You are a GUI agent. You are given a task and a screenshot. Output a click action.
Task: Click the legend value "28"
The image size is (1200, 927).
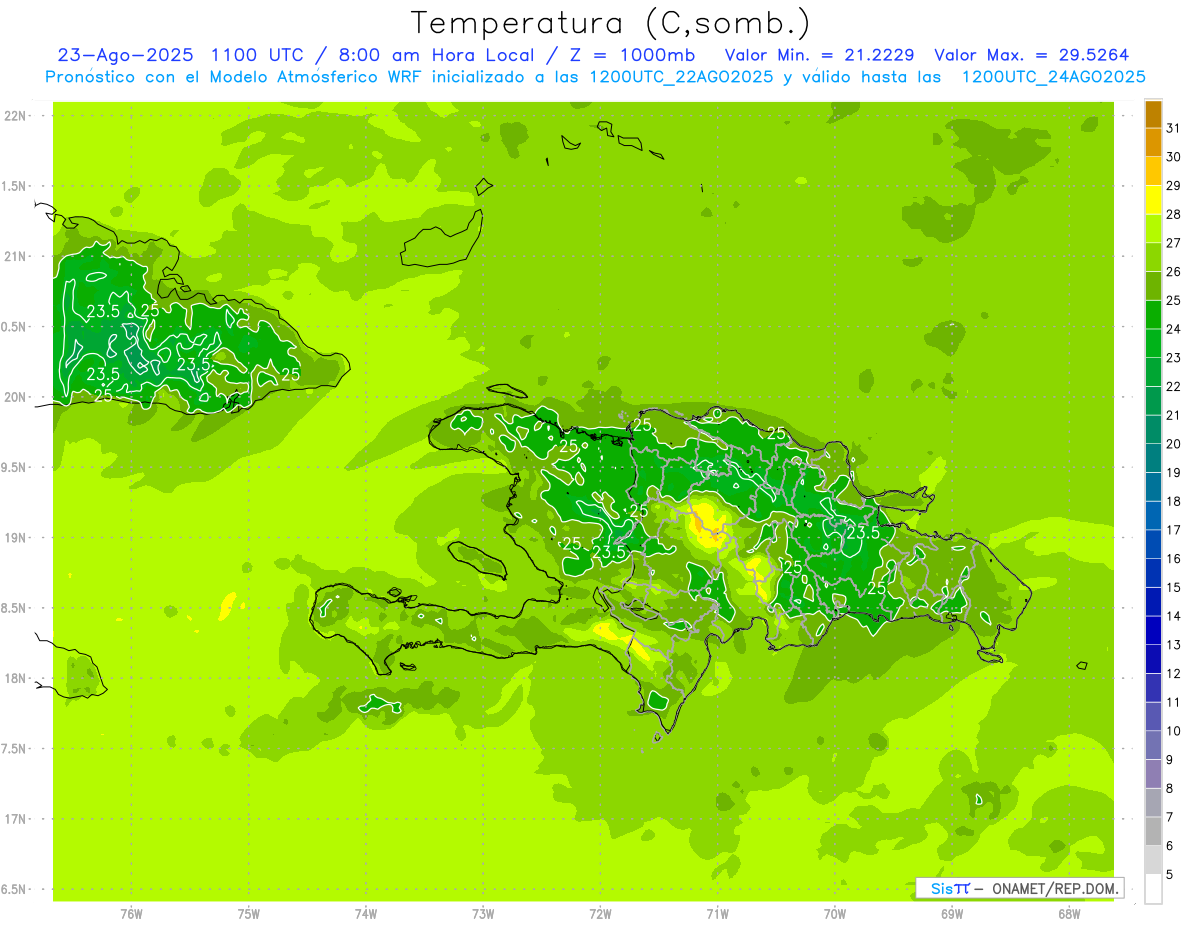tap(1174, 214)
